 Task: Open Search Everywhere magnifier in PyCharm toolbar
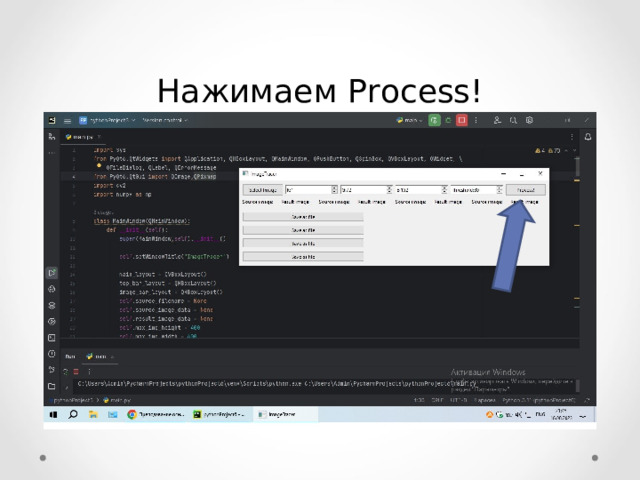(x=513, y=120)
